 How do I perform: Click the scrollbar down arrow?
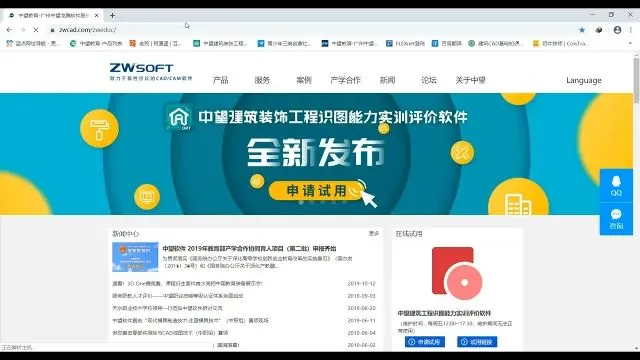point(636,348)
